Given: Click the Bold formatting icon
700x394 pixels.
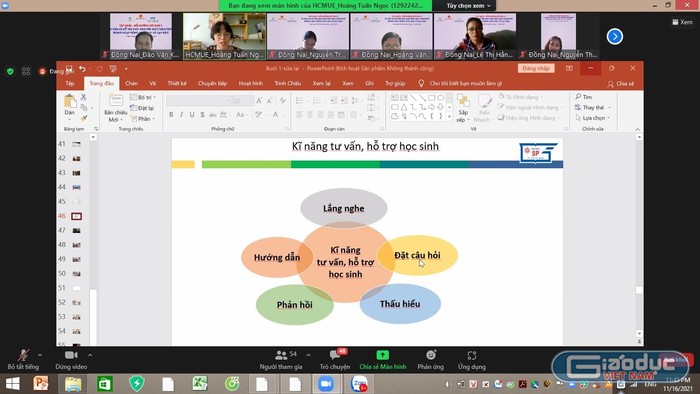Looking at the screenshot, I should [x=171, y=115].
